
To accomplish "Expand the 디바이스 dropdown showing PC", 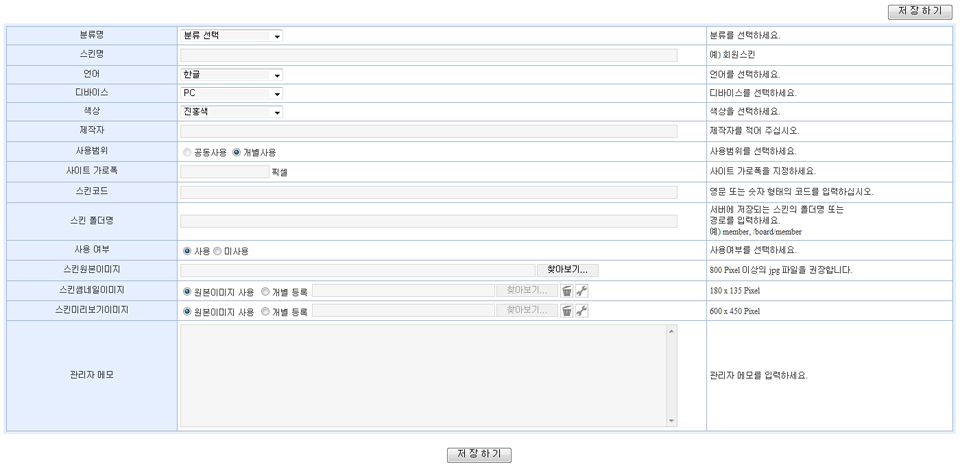I will [x=231, y=94].
